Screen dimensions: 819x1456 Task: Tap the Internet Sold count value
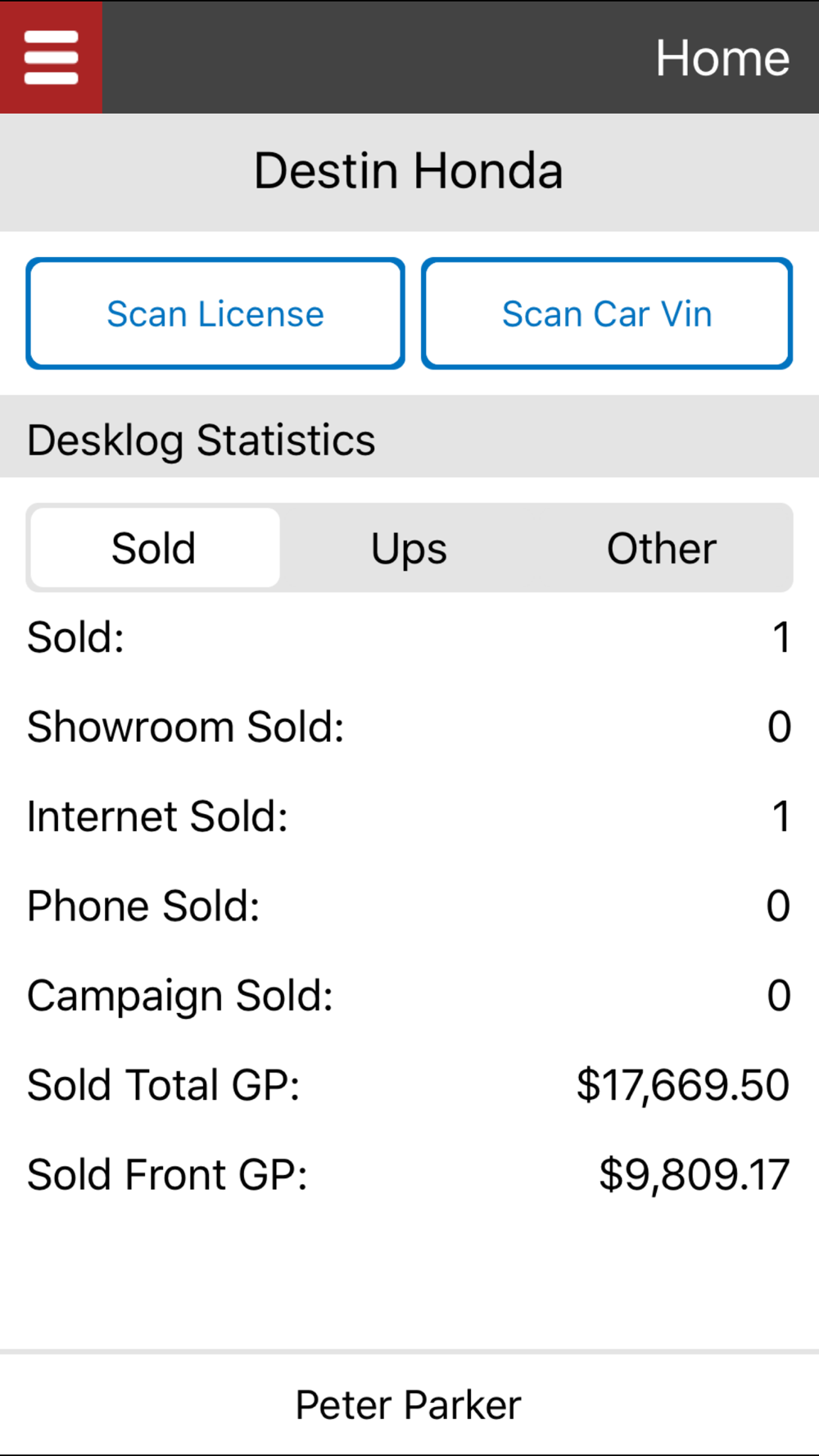pyautogui.click(x=781, y=816)
